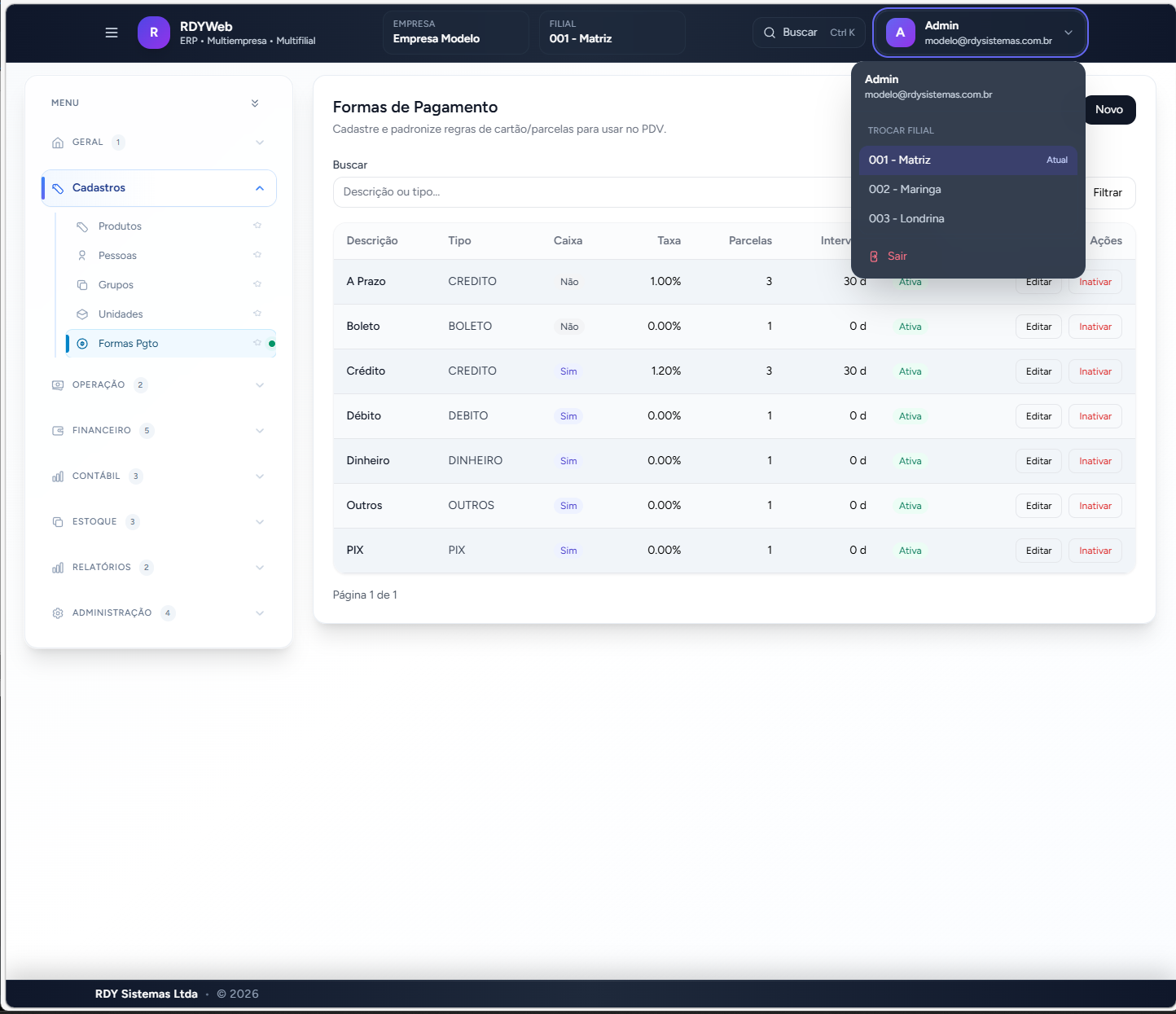Click Inativar for the PIX row
This screenshot has width=1176, height=1014.
click(1095, 551)
